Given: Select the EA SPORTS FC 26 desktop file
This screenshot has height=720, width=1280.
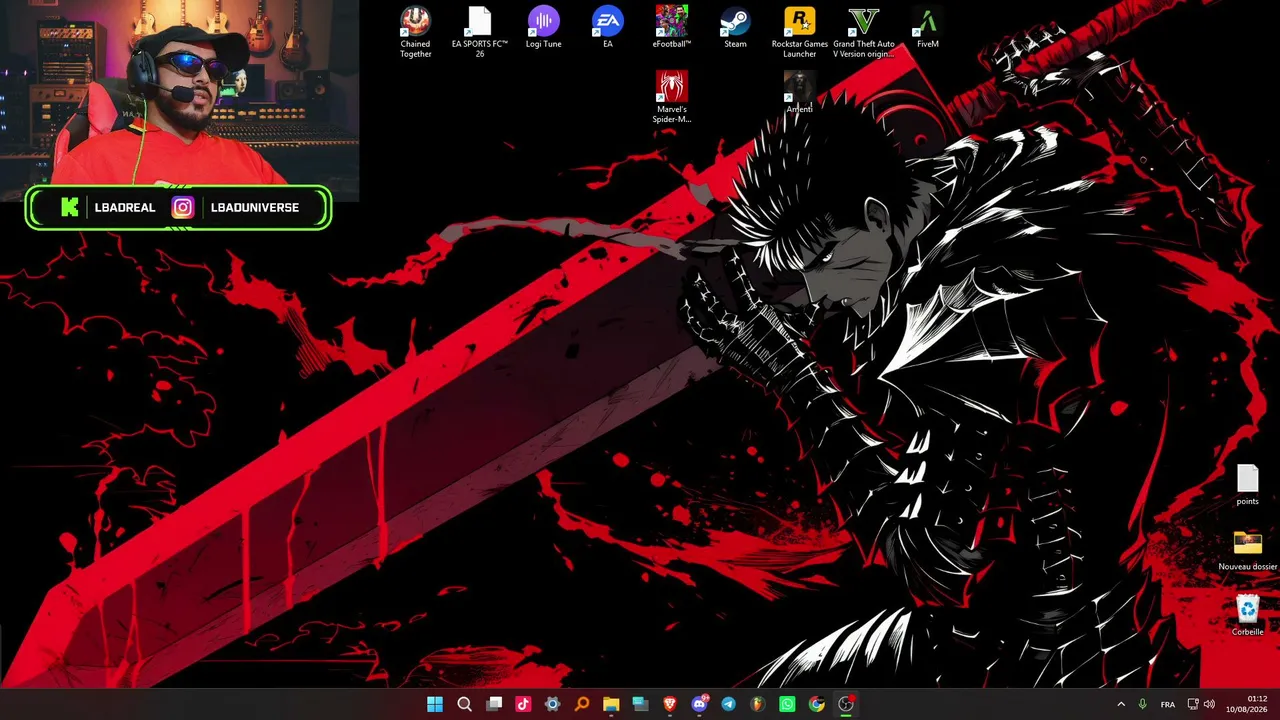Looking at the screenshot, I should tap(479, 33).
